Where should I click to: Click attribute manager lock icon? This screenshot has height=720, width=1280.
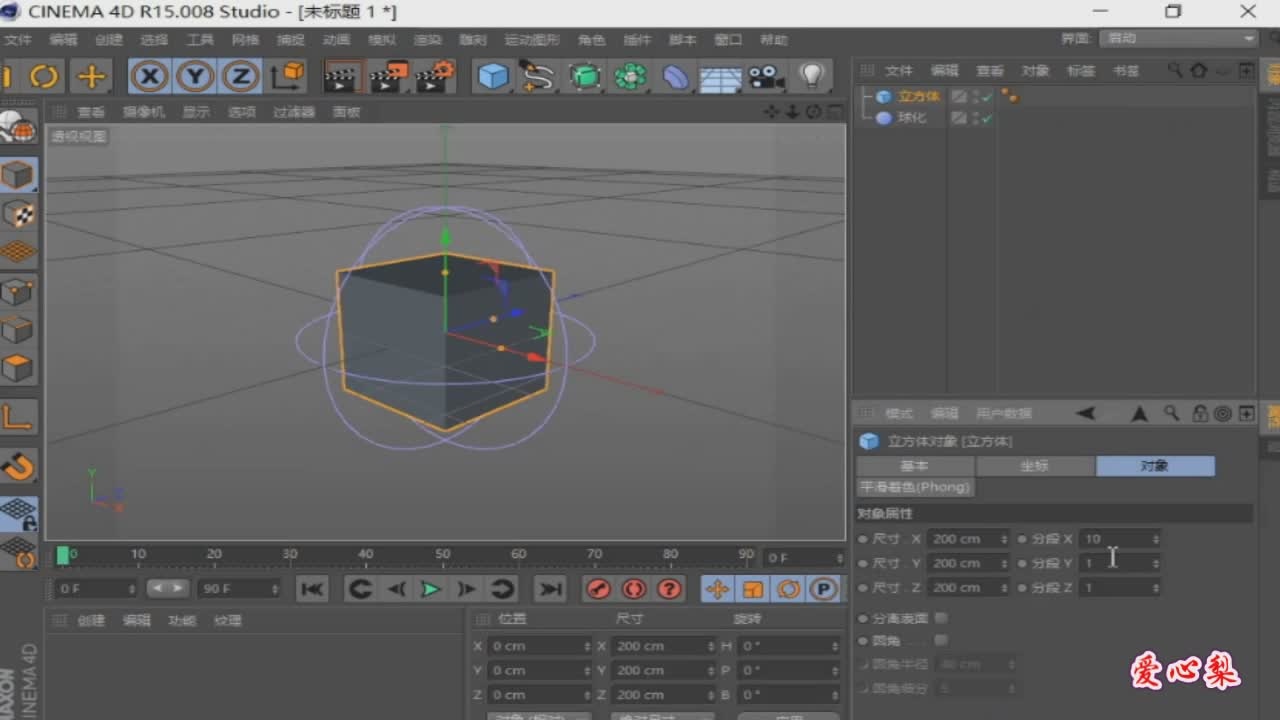1198,413
